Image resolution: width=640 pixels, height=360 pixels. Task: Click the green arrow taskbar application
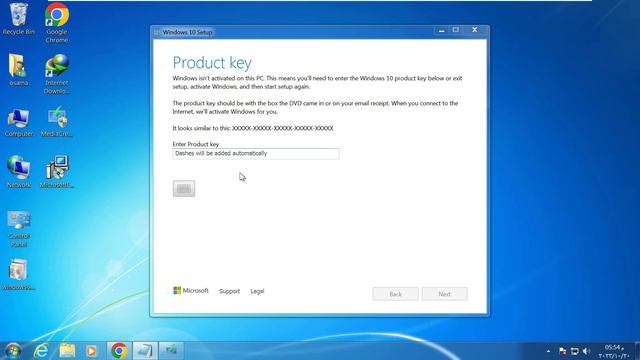coord(171,351)
